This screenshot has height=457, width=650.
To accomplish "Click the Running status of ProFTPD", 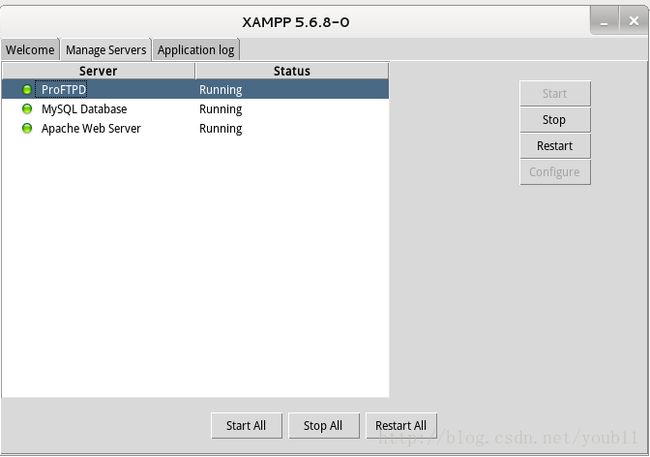I will click(x=221, y=90).
